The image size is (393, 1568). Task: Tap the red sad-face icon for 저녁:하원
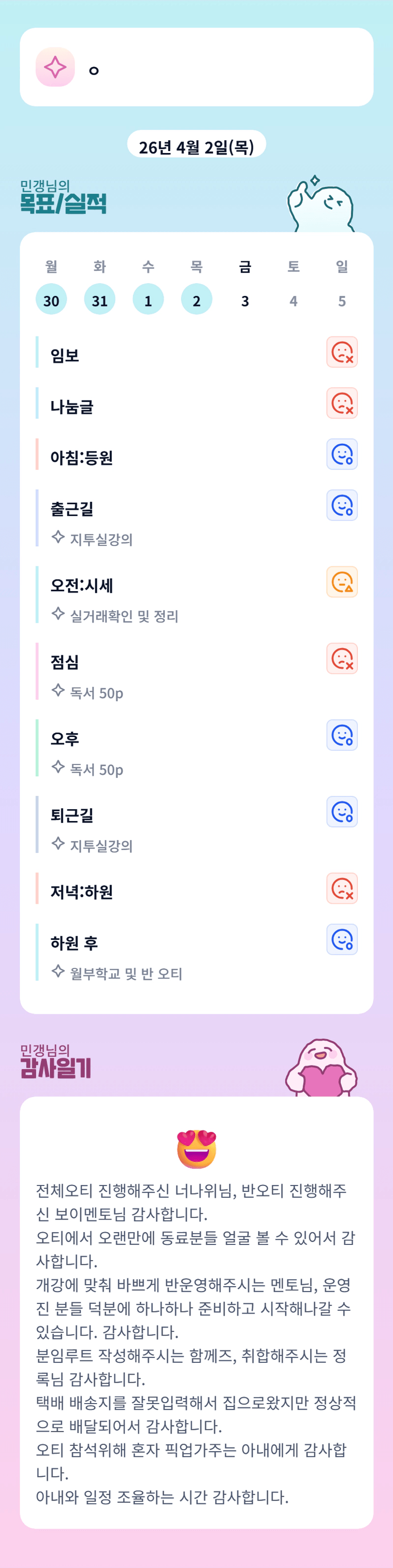342,889
